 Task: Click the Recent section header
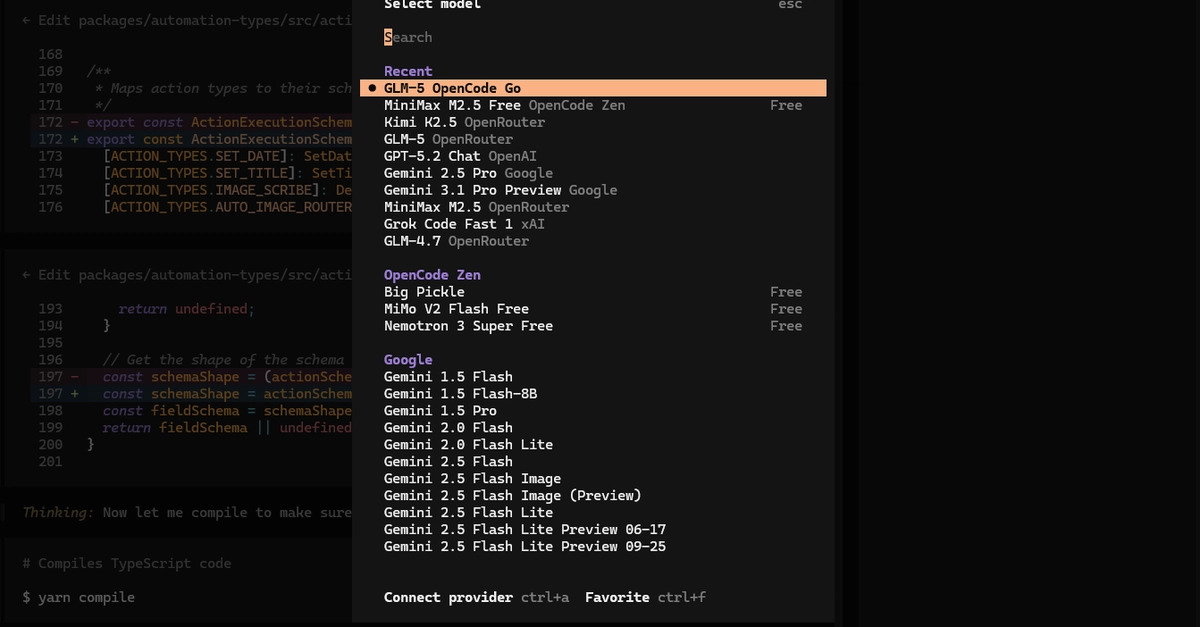(408, 71)
